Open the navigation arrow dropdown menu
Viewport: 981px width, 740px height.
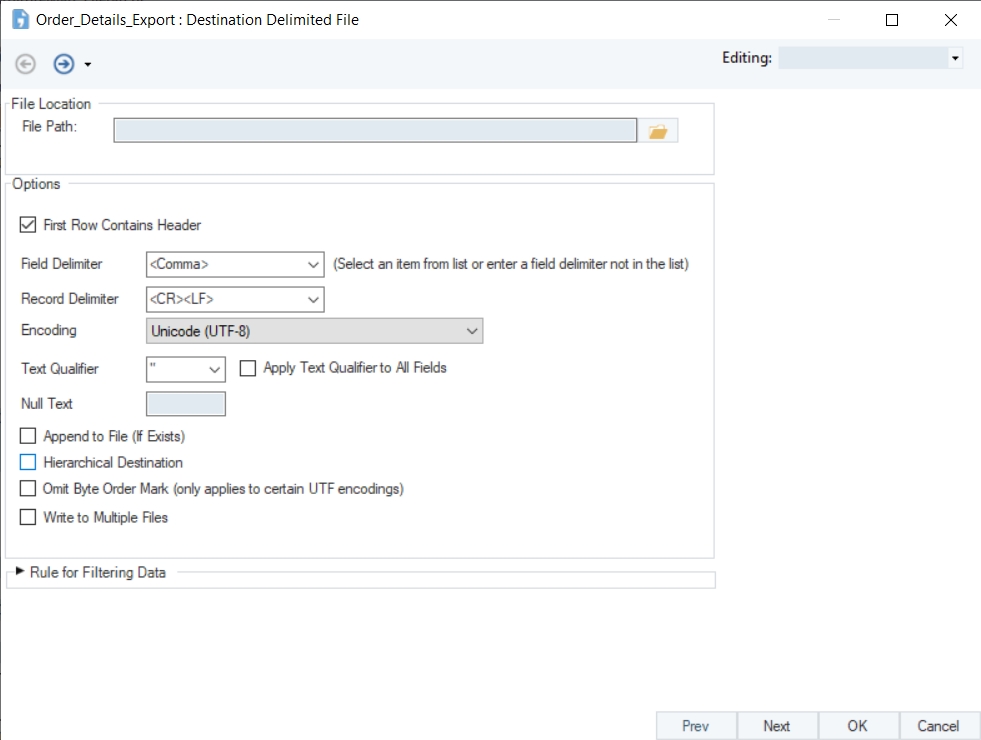(x=88, y=65)
